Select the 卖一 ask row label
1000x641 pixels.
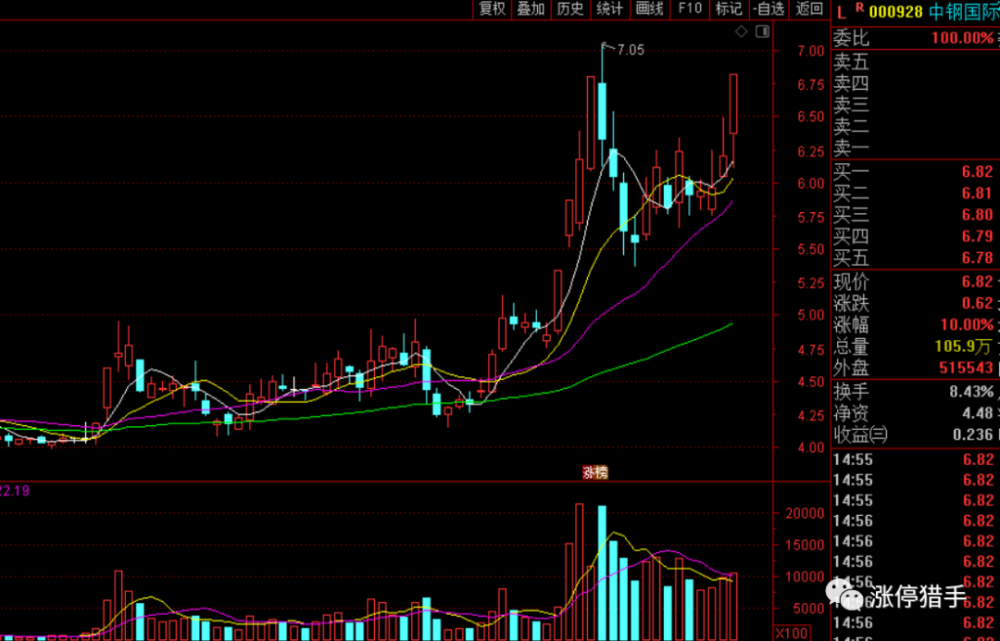[851, 149]
